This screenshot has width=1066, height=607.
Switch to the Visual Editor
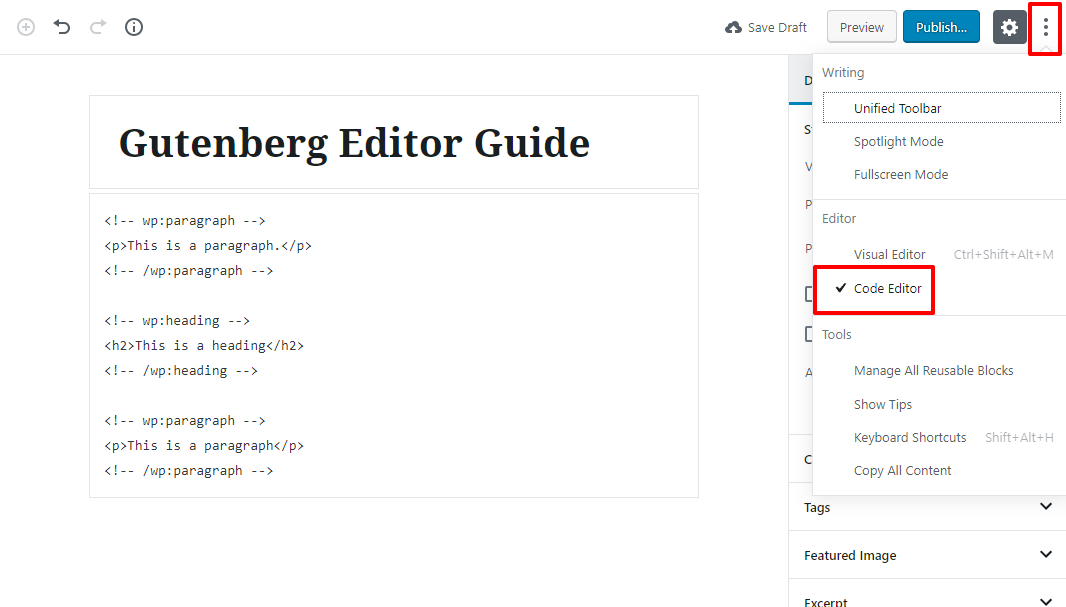coord(942,254)
